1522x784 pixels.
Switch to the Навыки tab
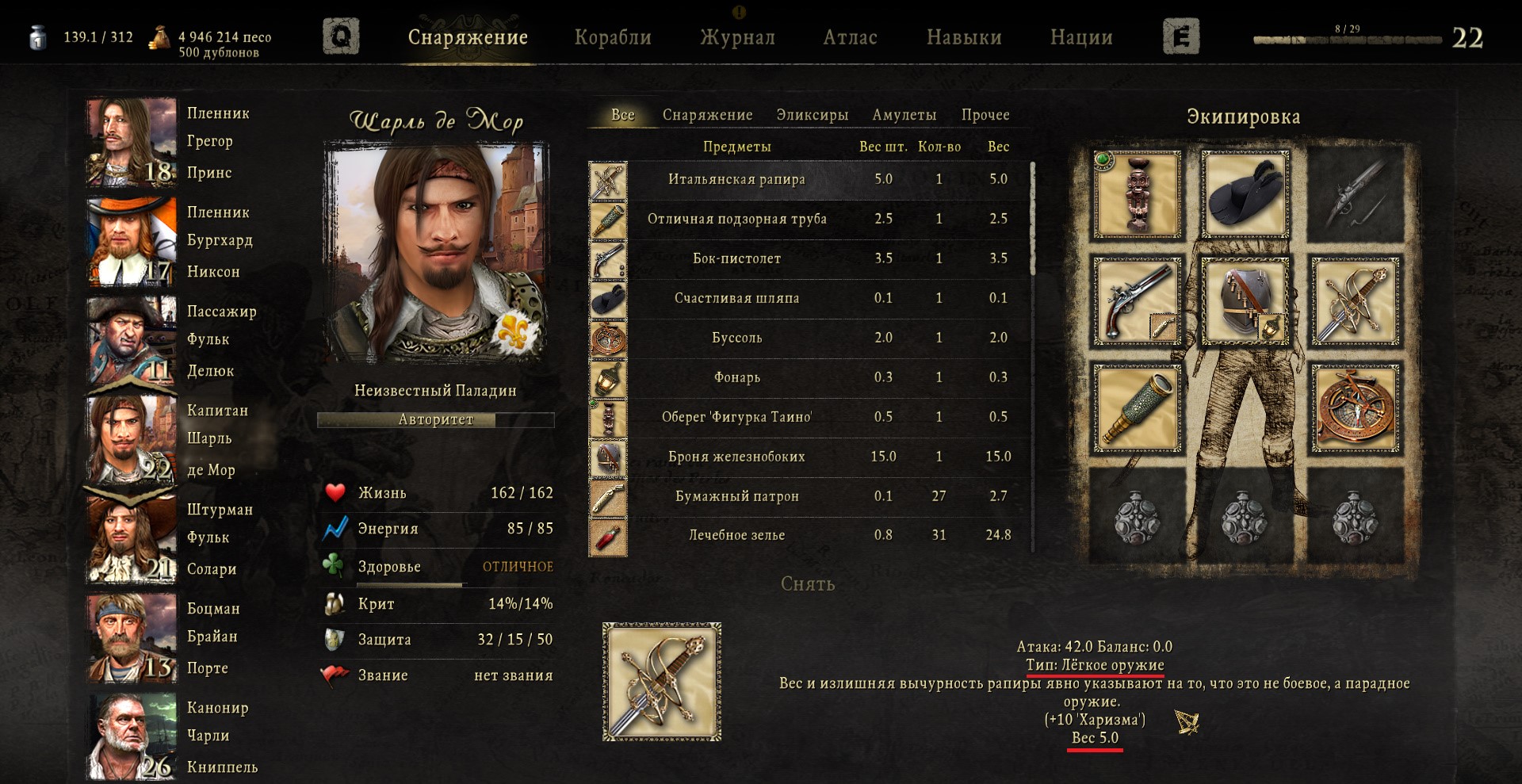pos(964,37)
